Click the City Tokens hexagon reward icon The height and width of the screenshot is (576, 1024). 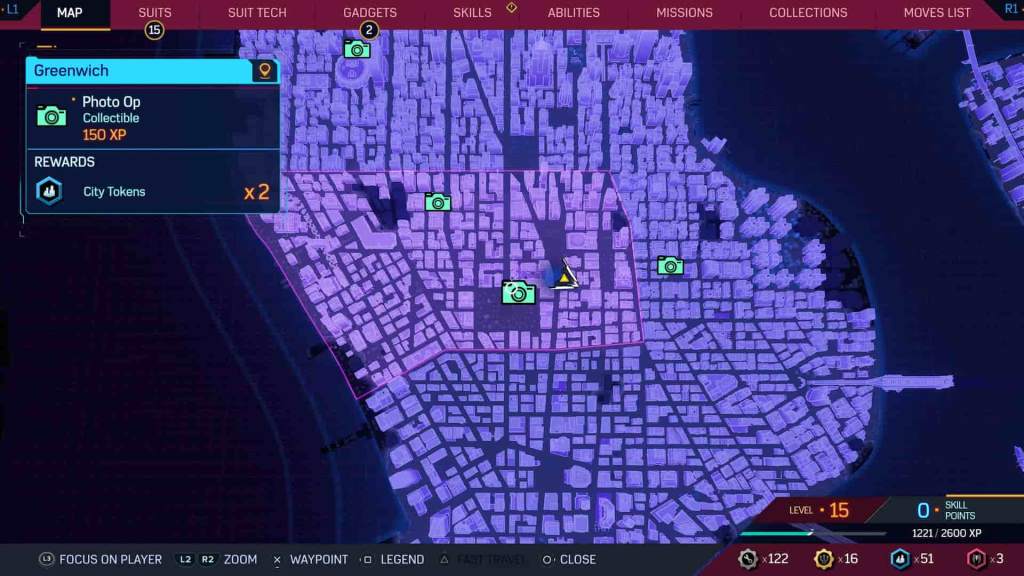(x=49, y=191)
